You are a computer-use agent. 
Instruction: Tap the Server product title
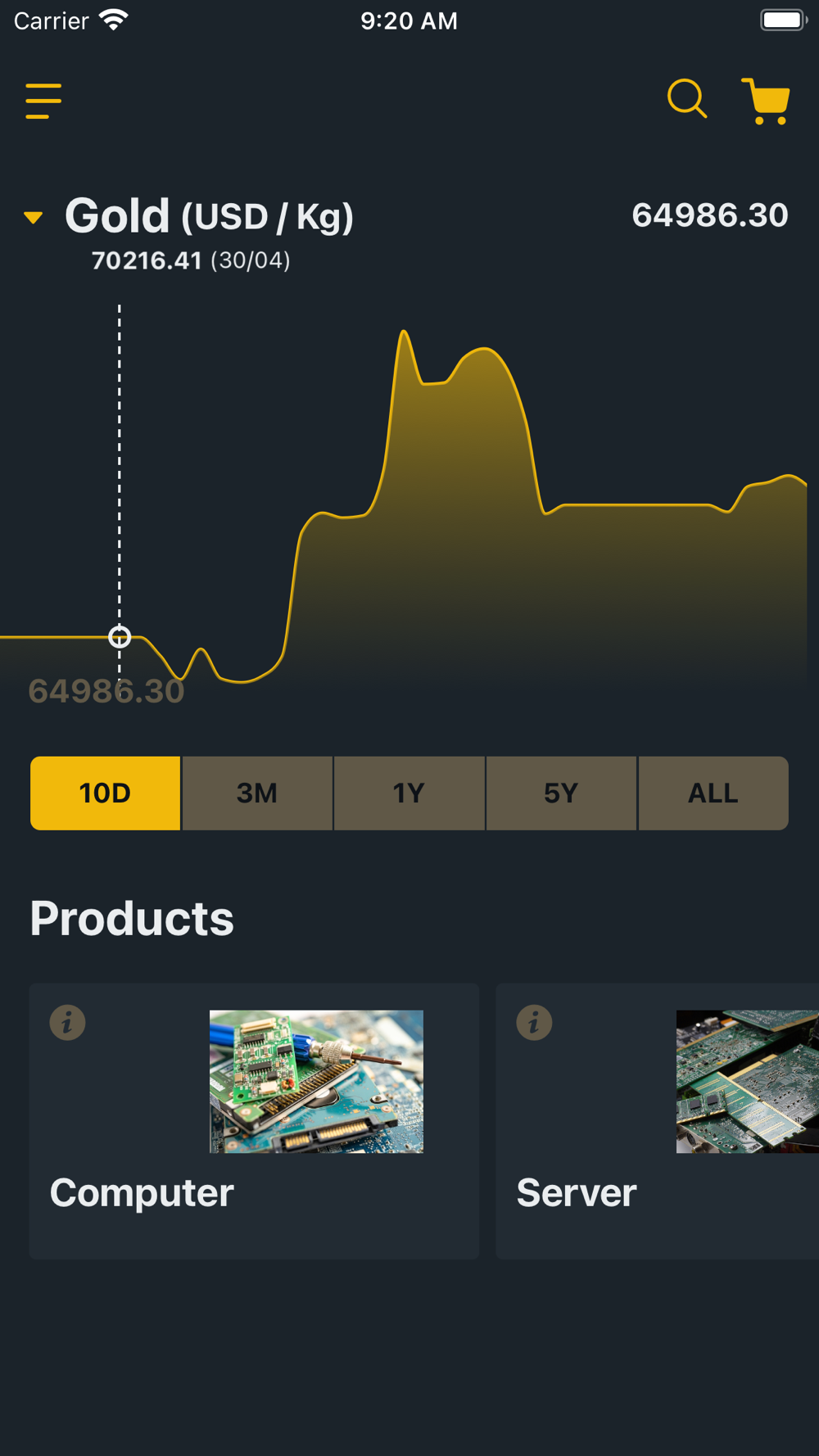click(577, 1192)
